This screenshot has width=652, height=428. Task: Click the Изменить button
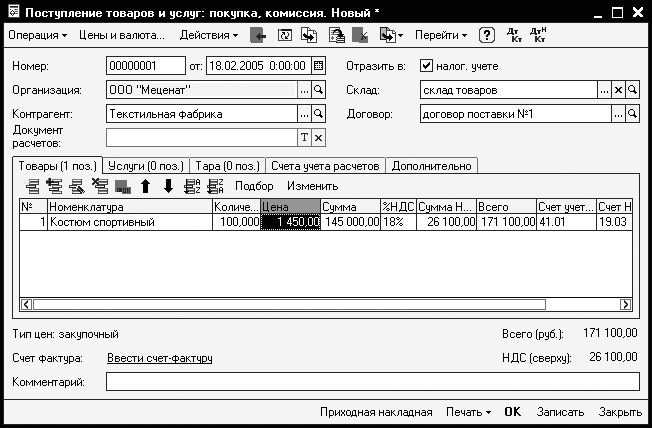(312, 186)
